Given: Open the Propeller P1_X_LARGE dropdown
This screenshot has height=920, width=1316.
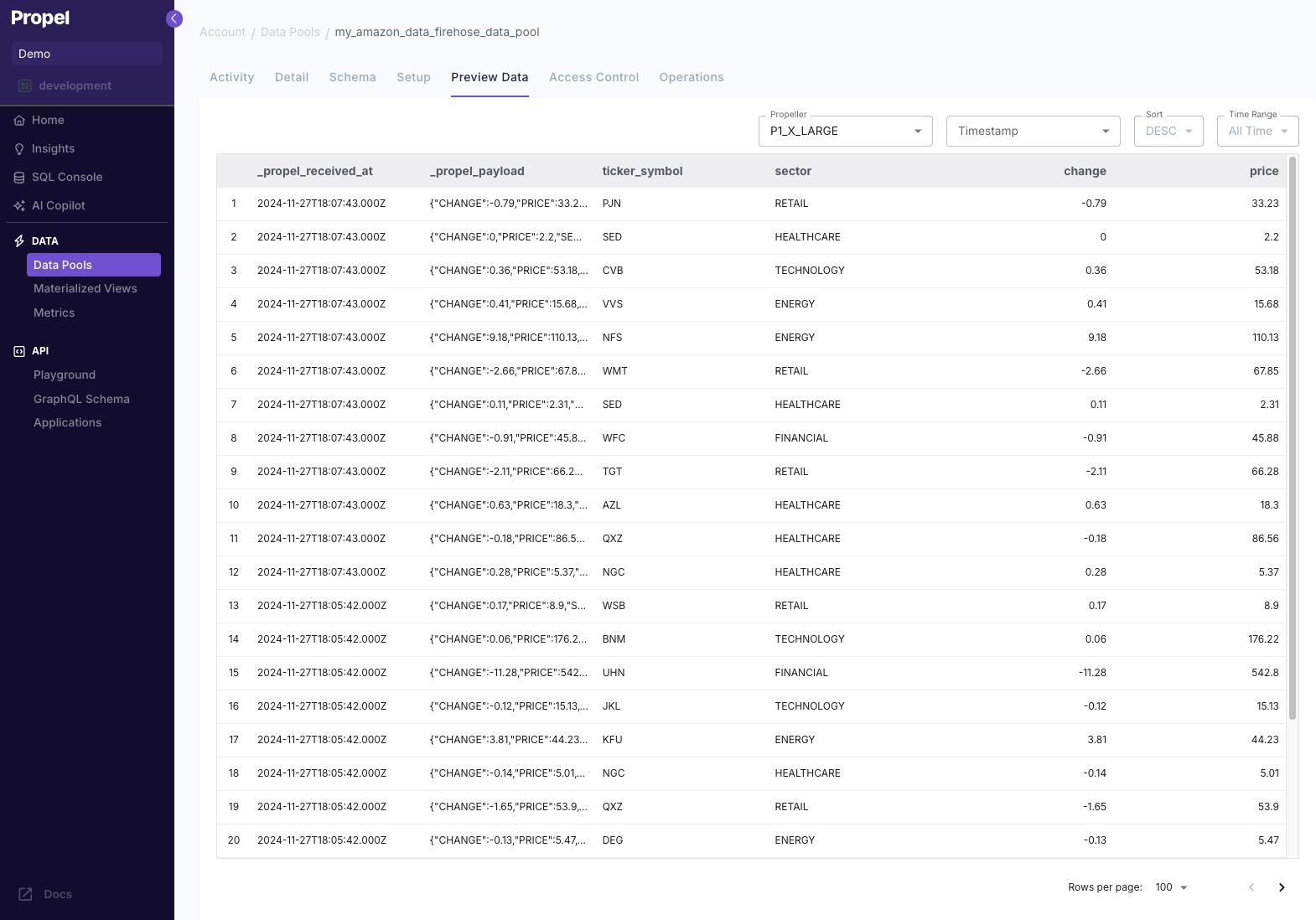Looking at the screenshot, I should pyautogui.click(x=846, y=131).
